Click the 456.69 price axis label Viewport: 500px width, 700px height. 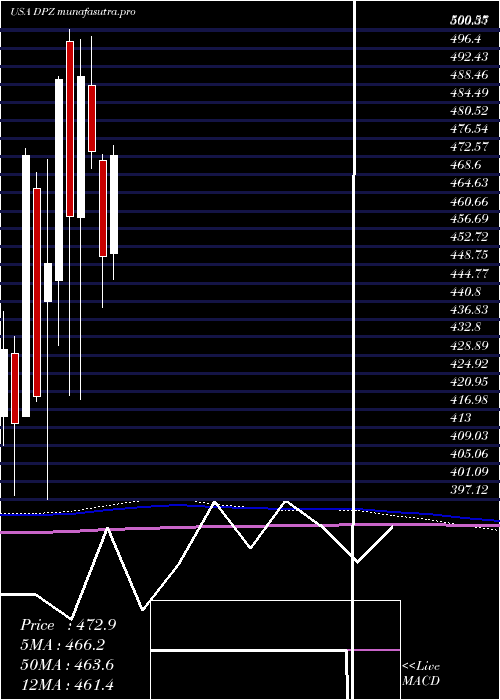coord(469,219)
